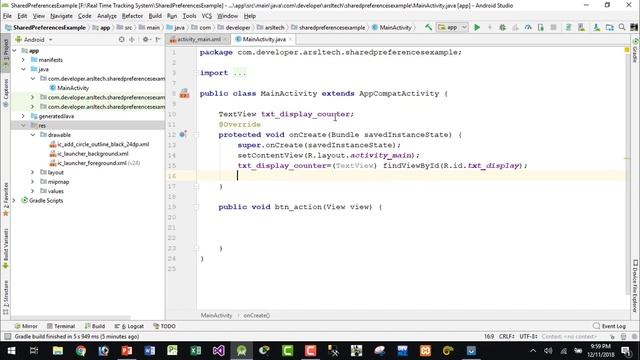The height and width of the screenshot is (360, 640).
Task: Click the Debug app bug icon
Action: 502,27
